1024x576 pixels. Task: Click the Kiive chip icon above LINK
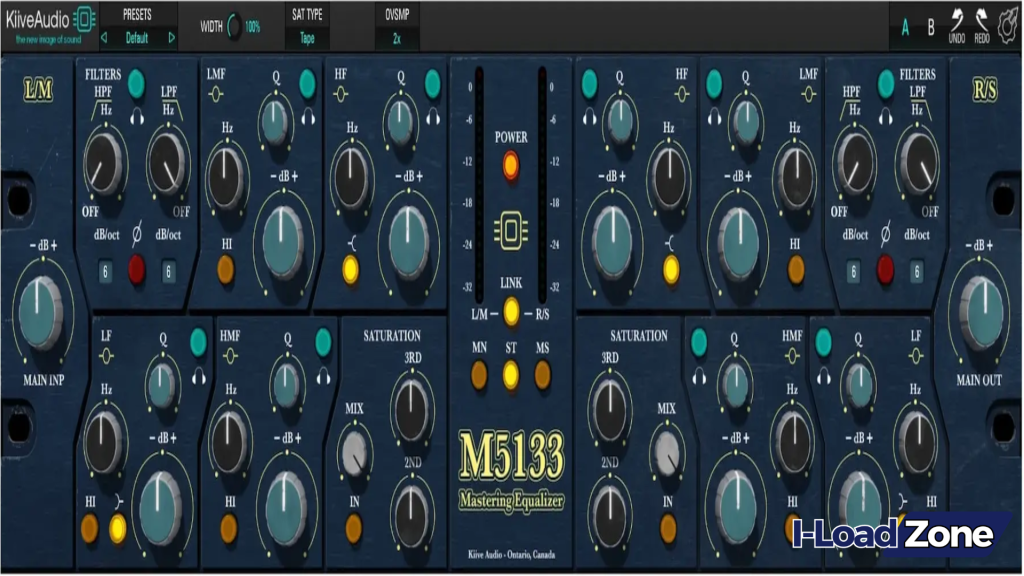pyautogui.click(x=510, y=230)
